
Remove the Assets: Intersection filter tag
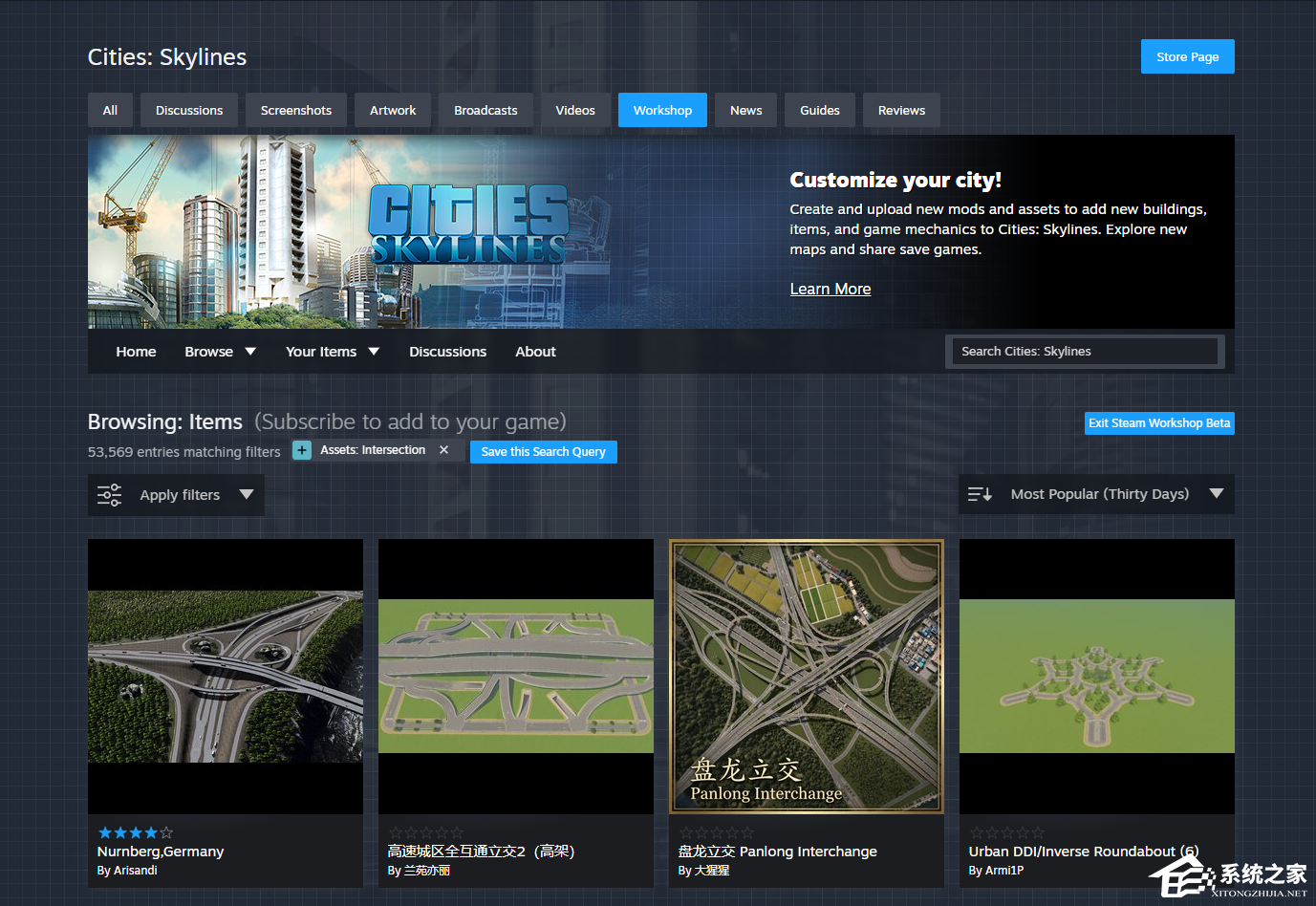pyautogui.click(x=443, y=450)
